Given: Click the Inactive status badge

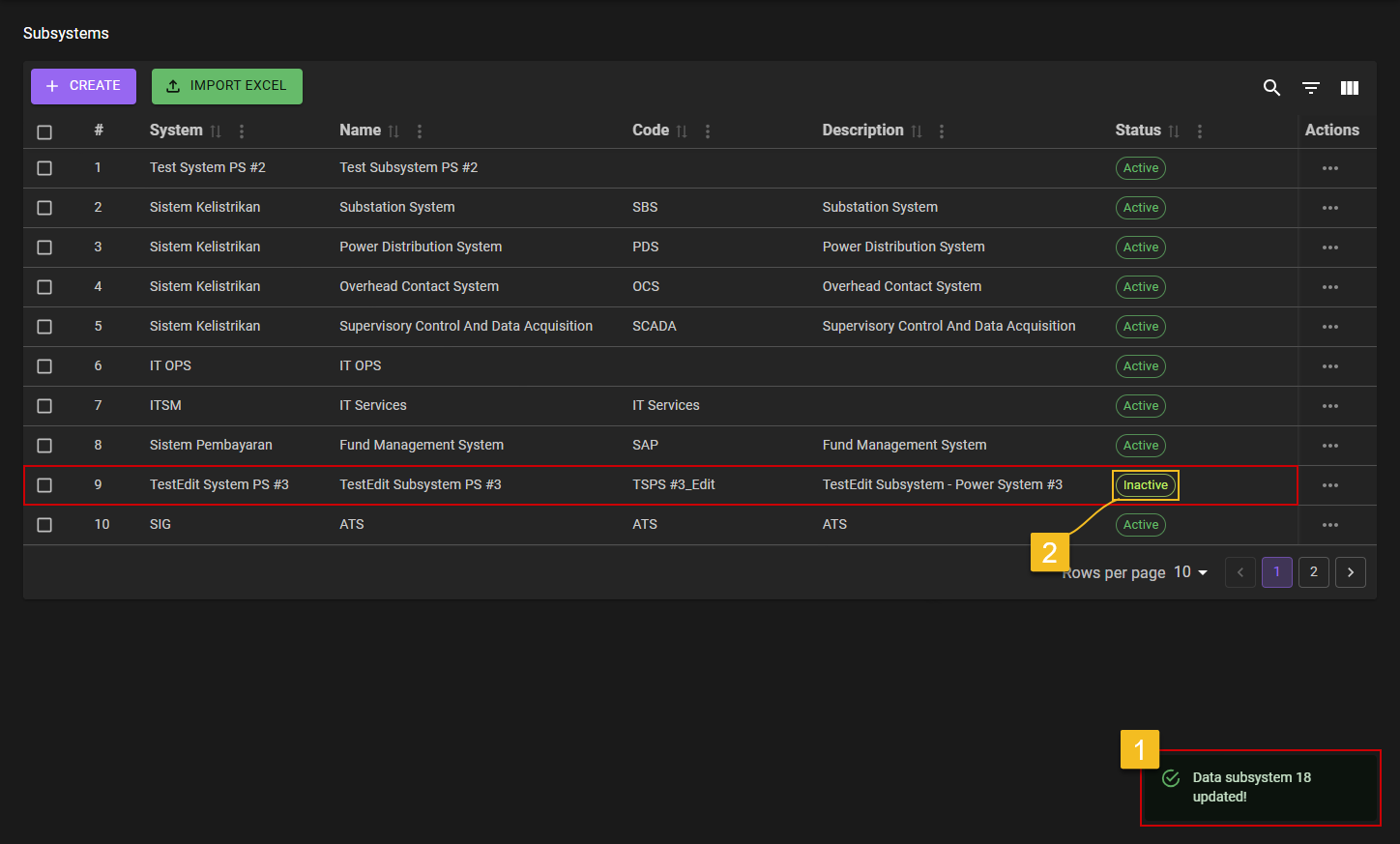Looking at the screenshot, I should click(1146, 485).
